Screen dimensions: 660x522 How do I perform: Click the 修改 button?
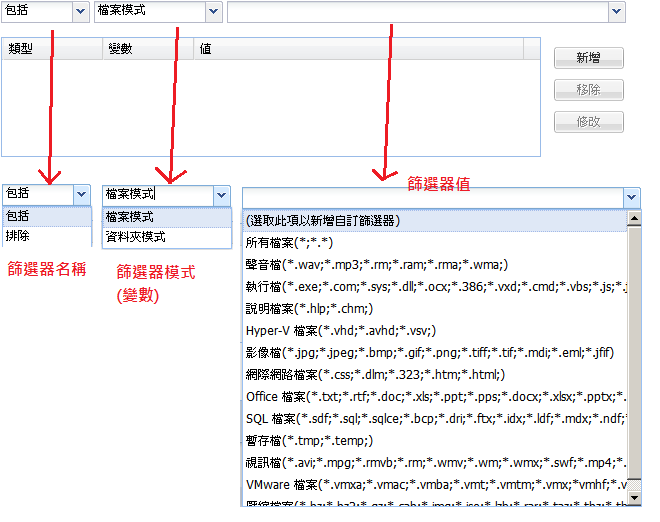click(x=588, y=122)
